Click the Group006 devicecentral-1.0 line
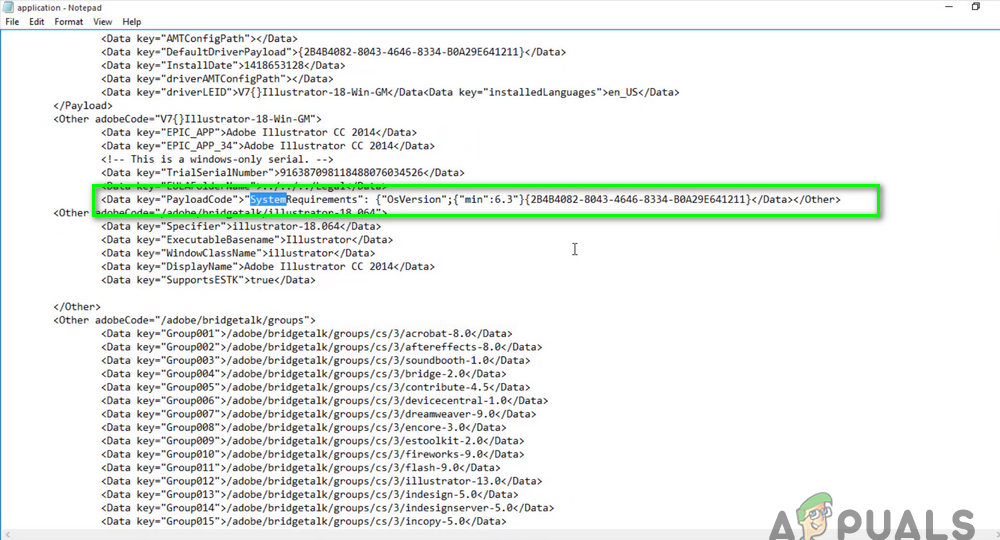The width and height of the screenshot is (1000, 540). [325, 400]
